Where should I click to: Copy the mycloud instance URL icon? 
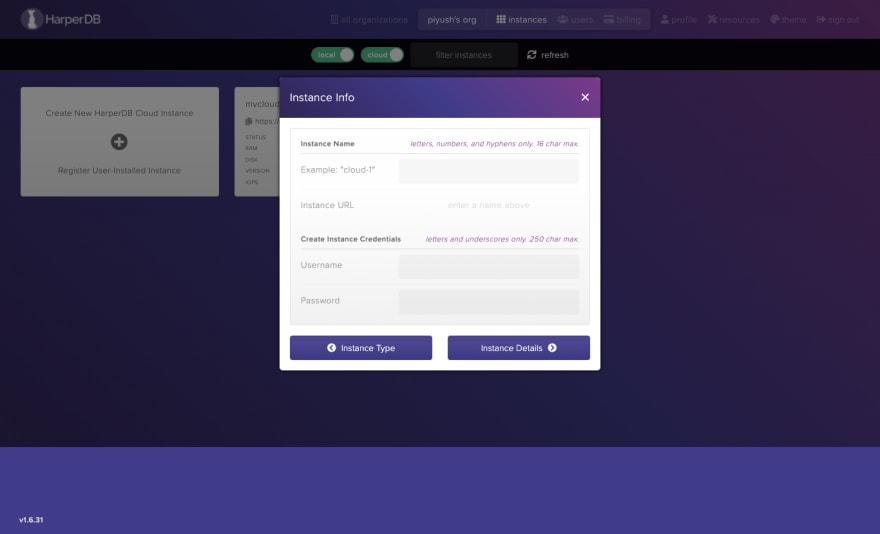(x=249, y=121)
